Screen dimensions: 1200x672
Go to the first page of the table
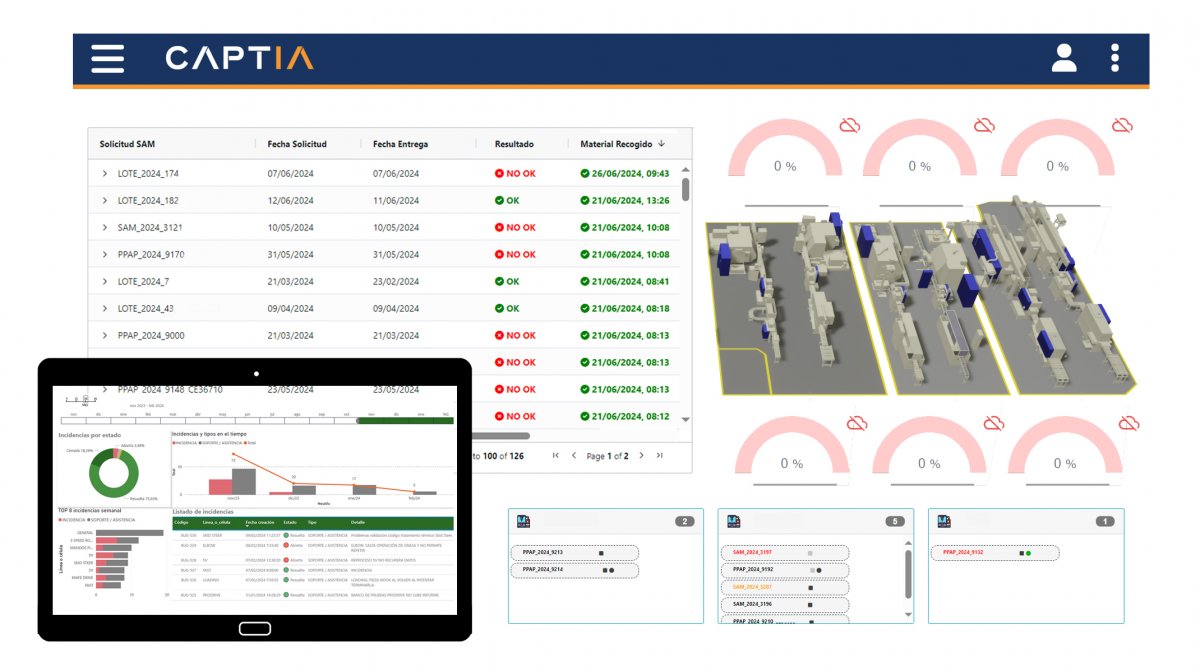(x=556, y=455)
